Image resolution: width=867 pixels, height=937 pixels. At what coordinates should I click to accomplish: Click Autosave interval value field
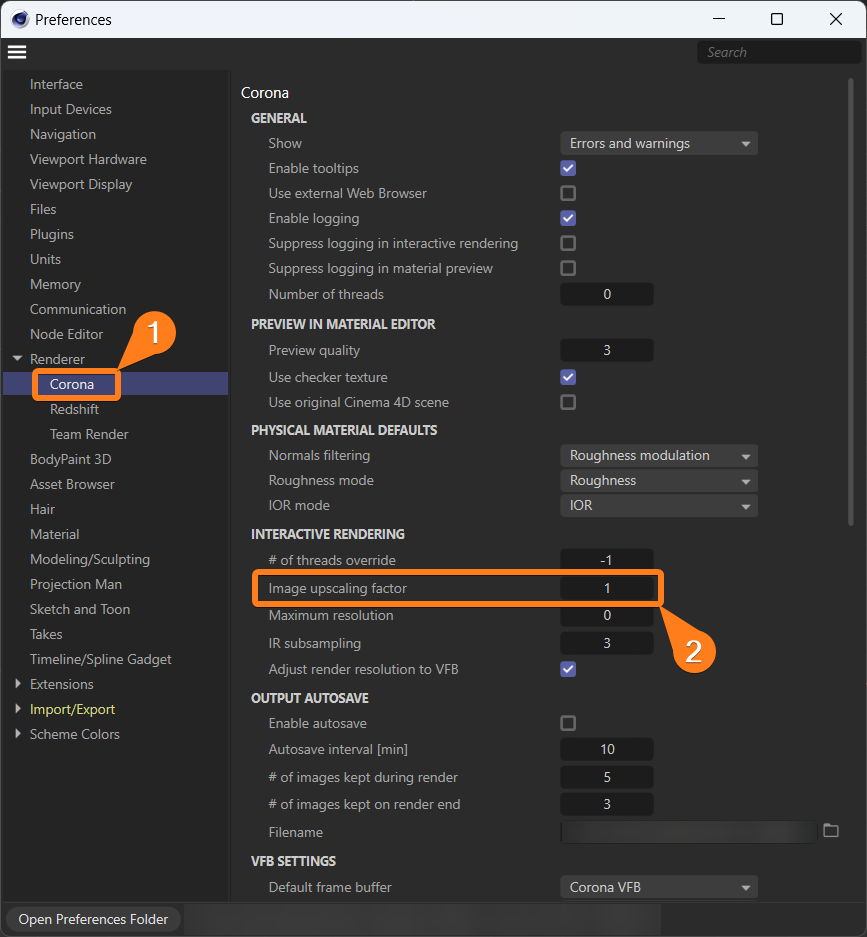(x=606, y=749)
